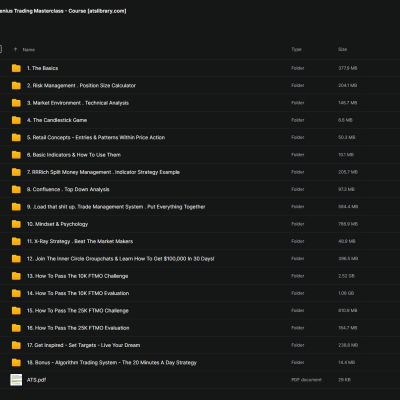The width and height of the screenshot is (400, 400).
Task: Open folder icon for 1. The Basics
Action: tap(16, 68)
